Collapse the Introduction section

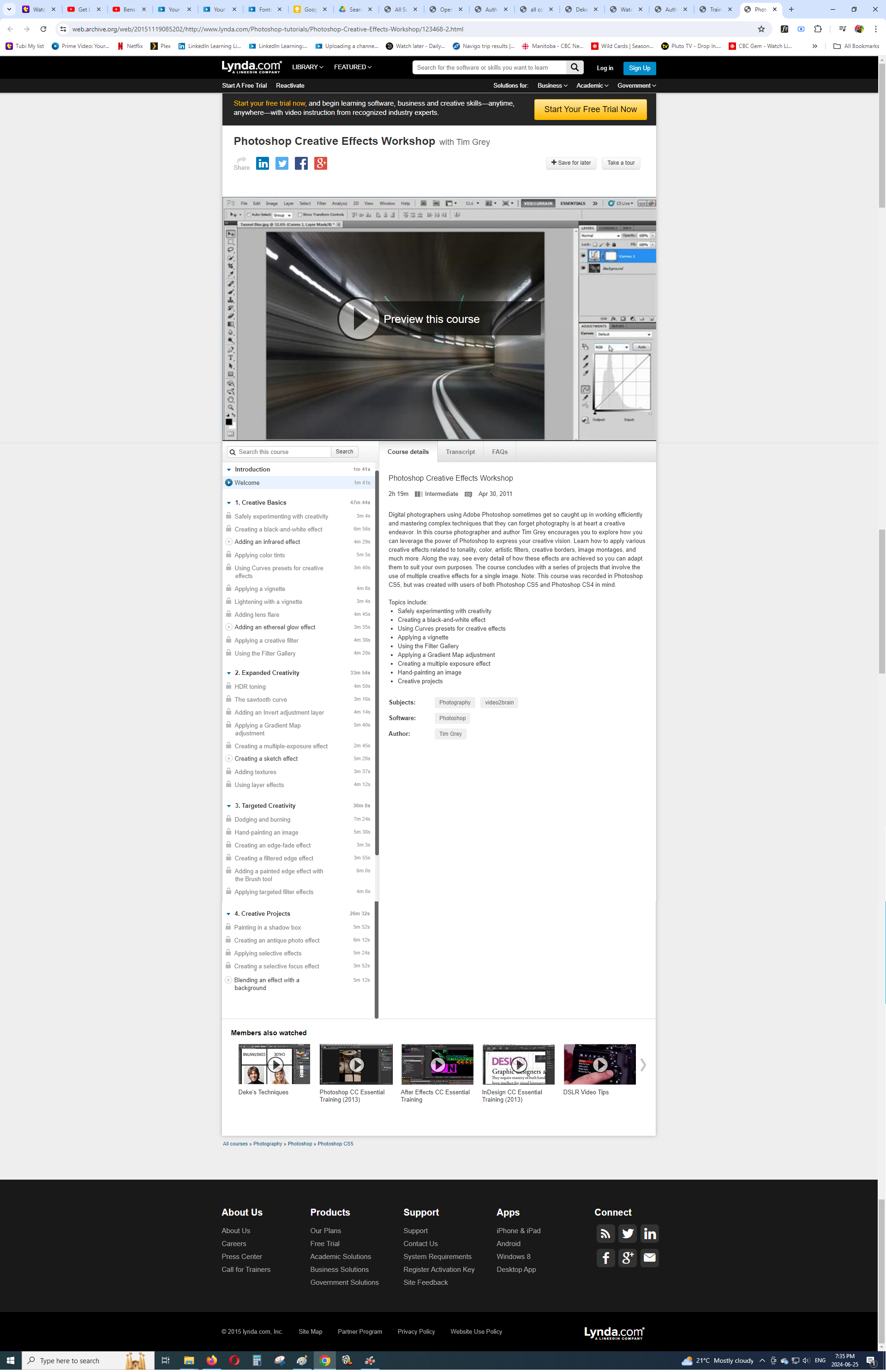coord(229,470)
